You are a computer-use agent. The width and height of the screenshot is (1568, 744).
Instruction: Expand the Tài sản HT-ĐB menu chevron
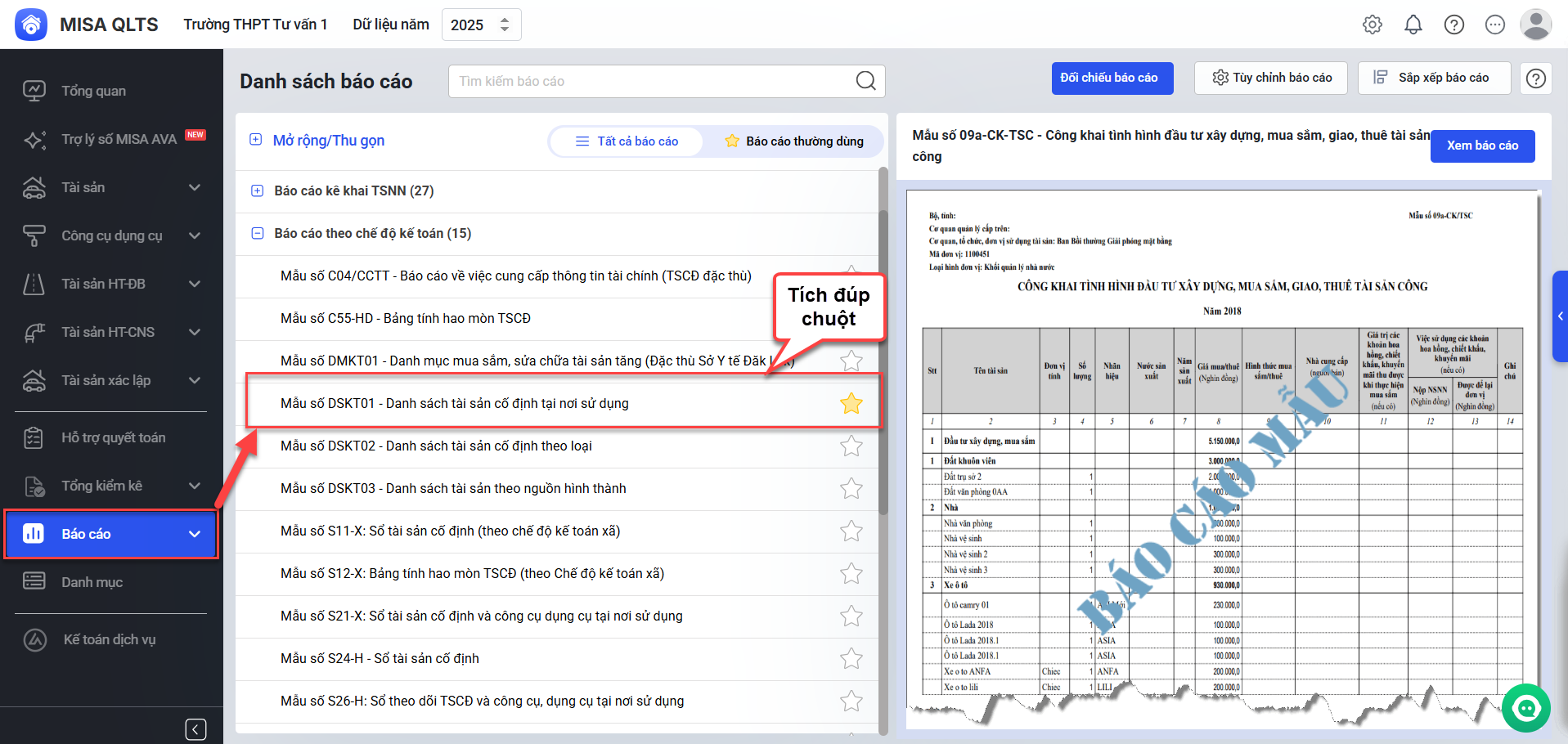195,284
